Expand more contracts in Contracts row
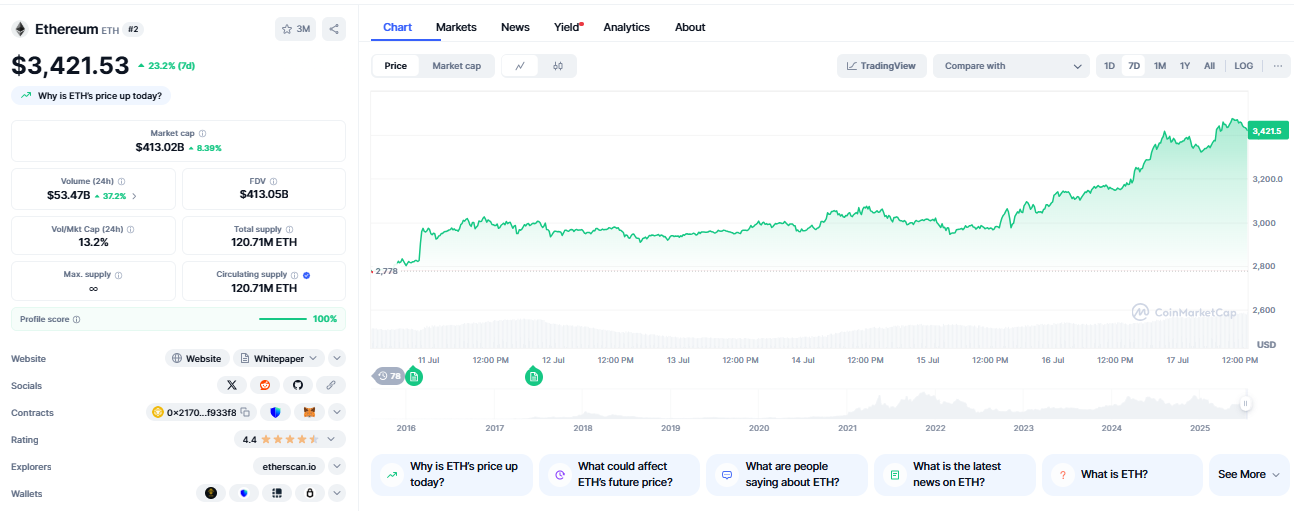Screen dimensions: 1294x511 click(x=337, y=412)
